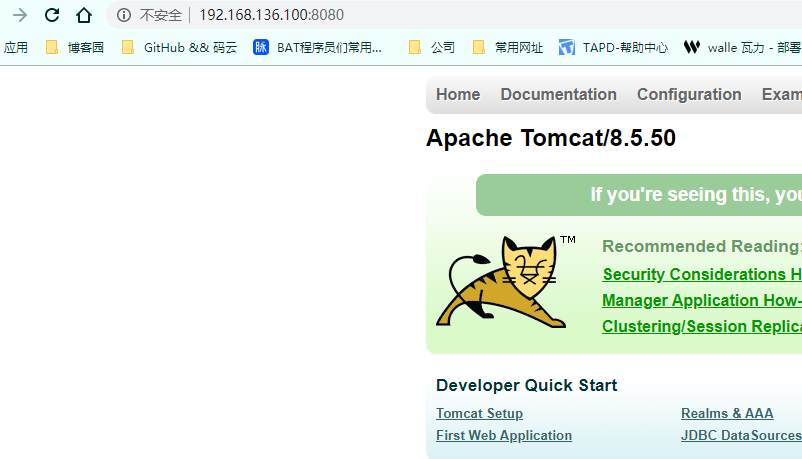
Task: Click the Tomcat cat logo image
Action: [505, 281]
